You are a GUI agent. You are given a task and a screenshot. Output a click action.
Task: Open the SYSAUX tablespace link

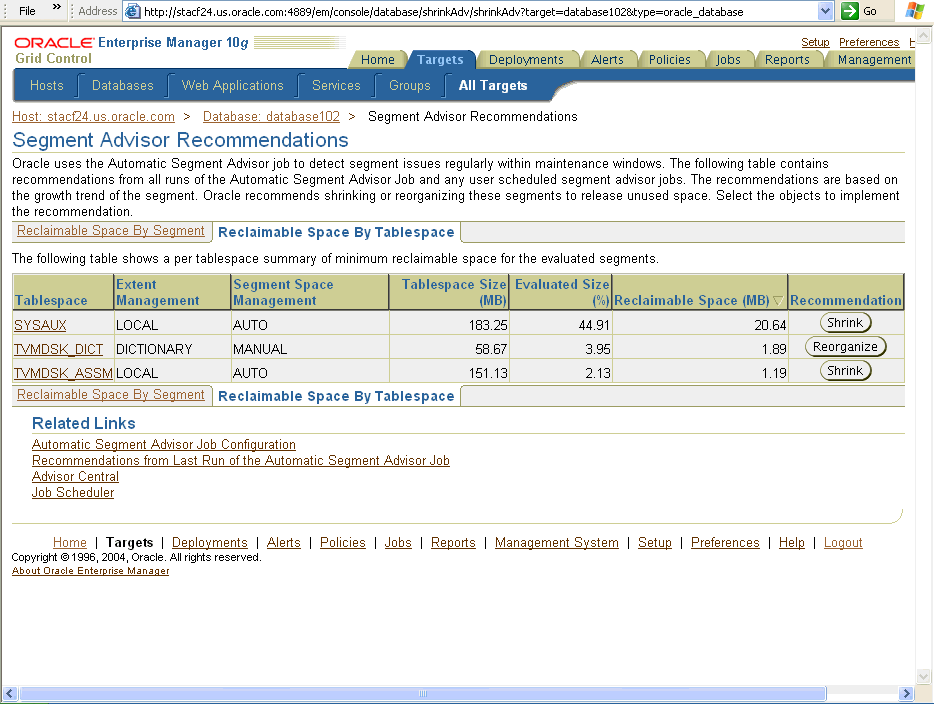(40, 325)
